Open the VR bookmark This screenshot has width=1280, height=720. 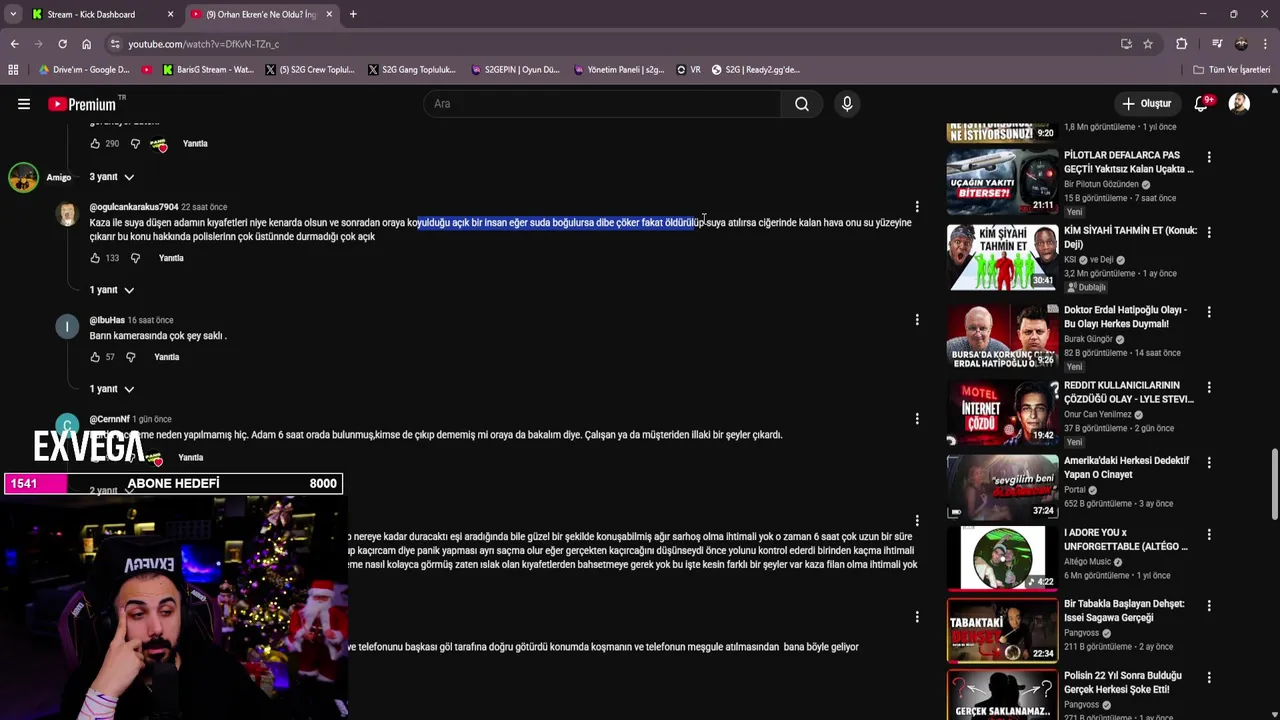pos(688,70)
